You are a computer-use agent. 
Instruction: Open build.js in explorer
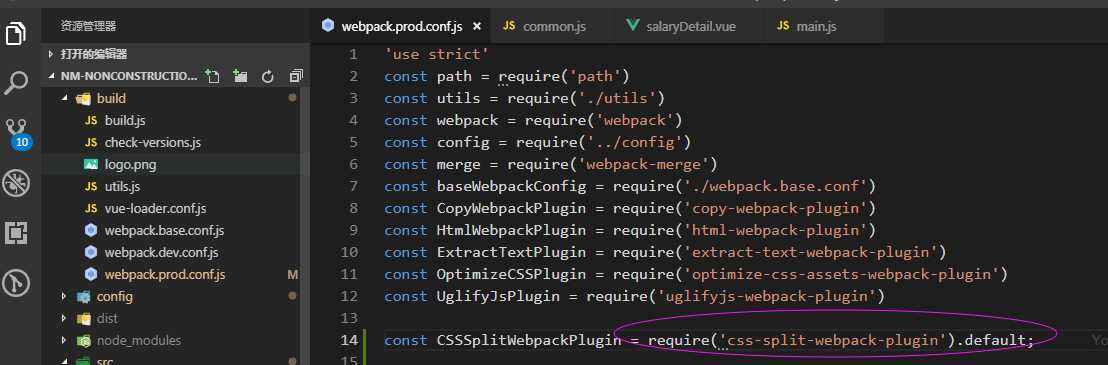tap(125, 120)
